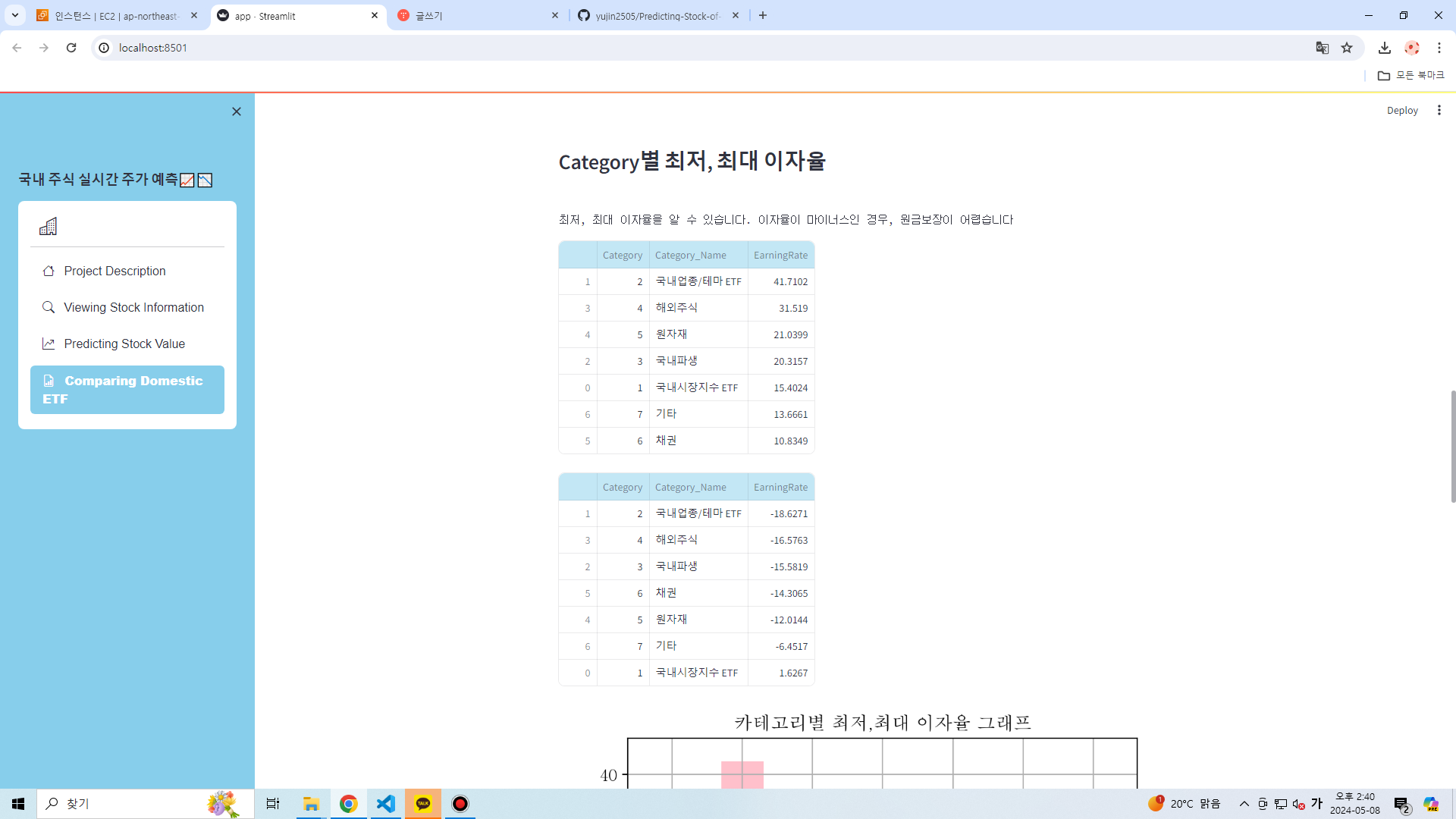Close the Streamlit sidebar with X icon
The image size is (1456, 819).
click(x=237, y=111)
